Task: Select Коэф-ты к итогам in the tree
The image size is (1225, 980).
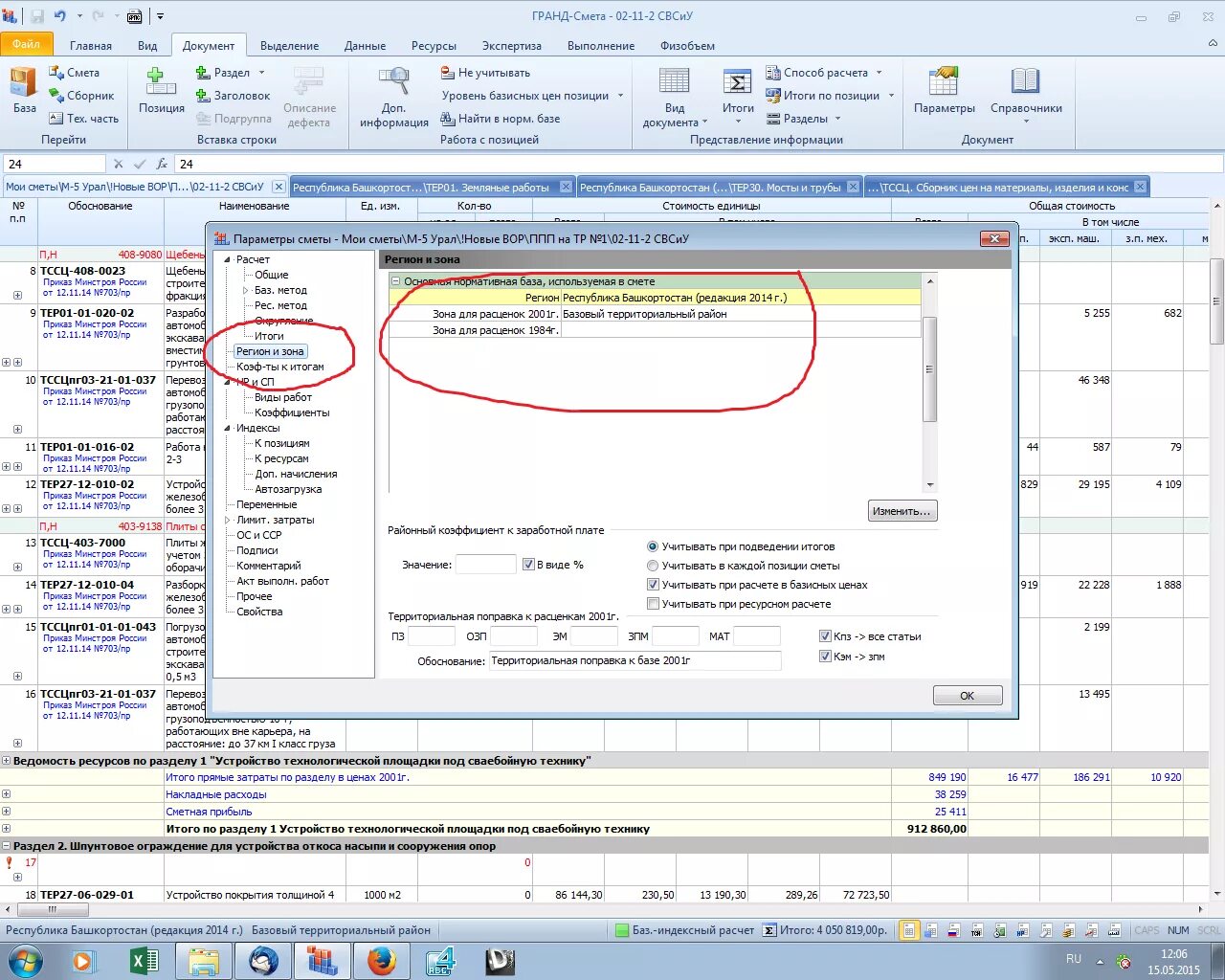Action: [280, 367]
